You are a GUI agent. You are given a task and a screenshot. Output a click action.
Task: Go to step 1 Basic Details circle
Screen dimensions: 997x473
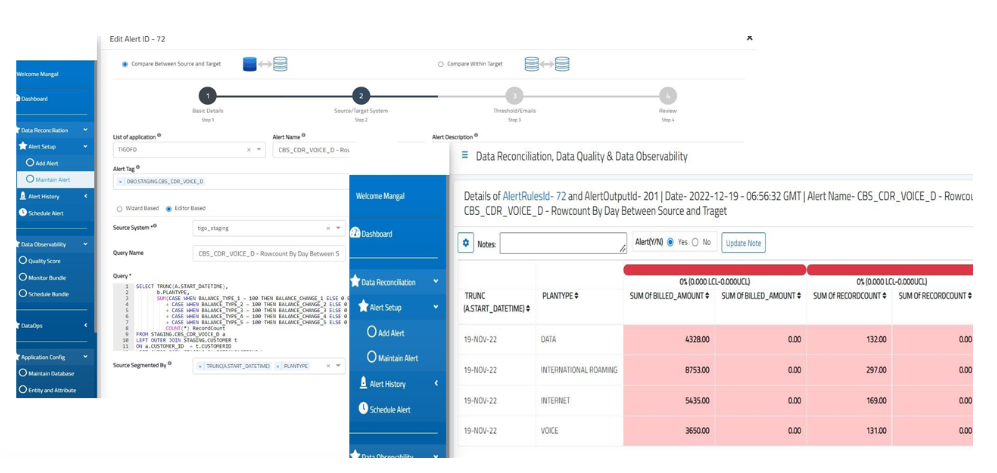[207, 96]
